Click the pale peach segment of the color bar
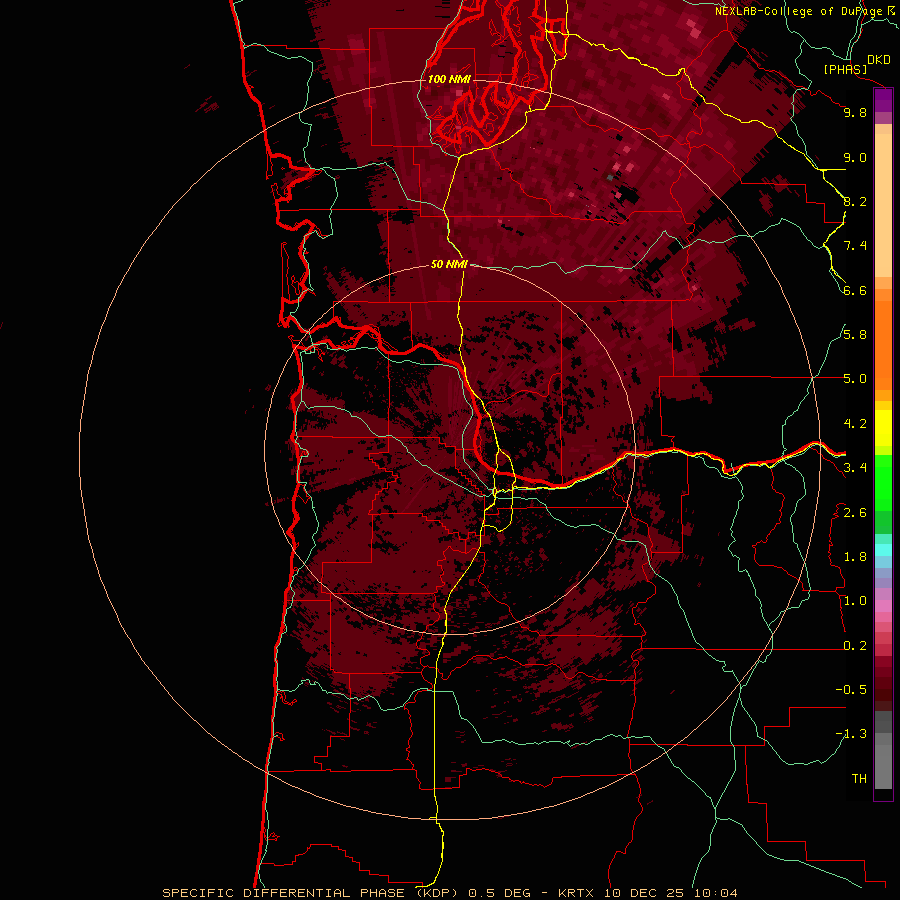Viewport: 900px width, 900px height. 883,206
